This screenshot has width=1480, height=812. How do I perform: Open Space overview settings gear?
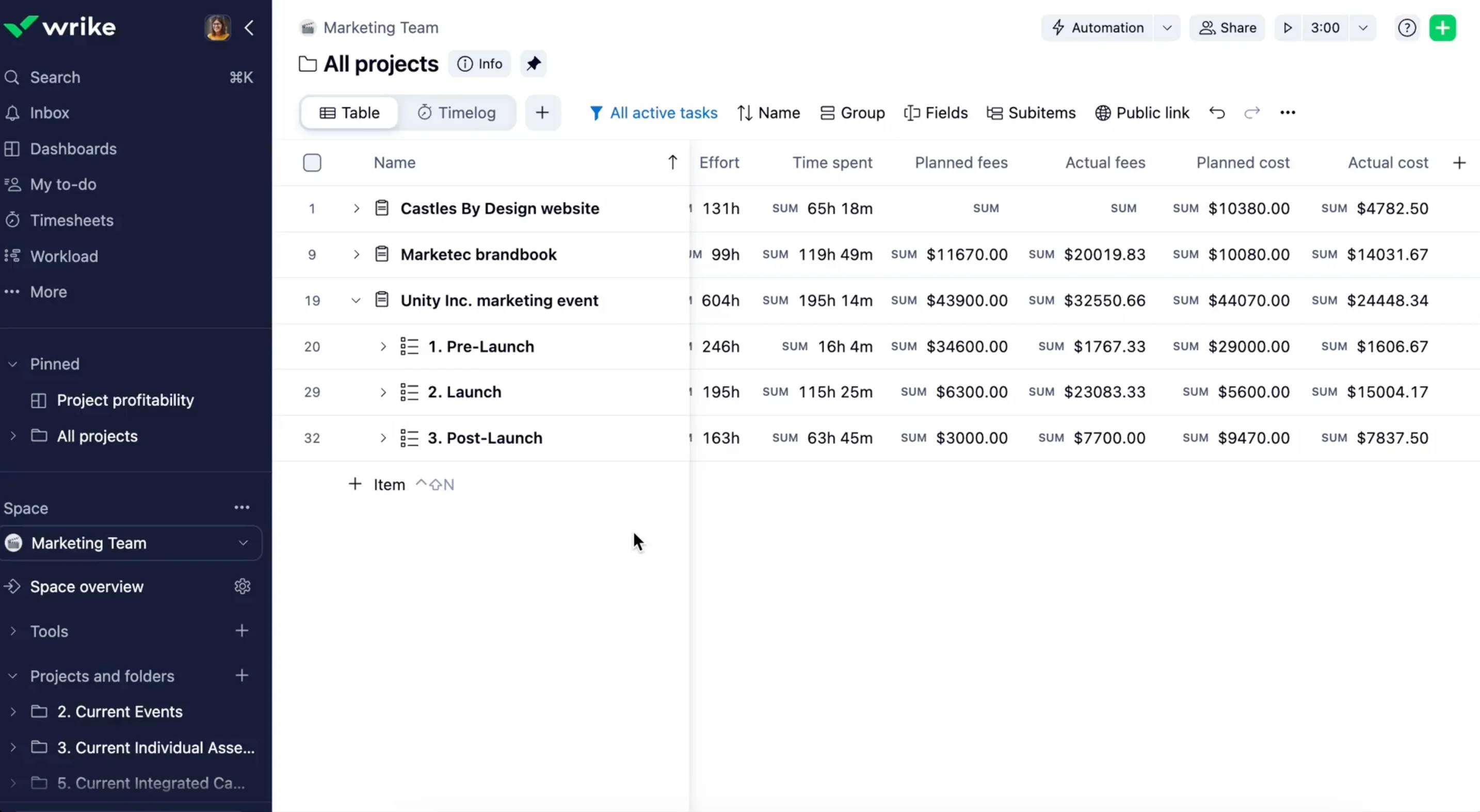tap(242, 587)
